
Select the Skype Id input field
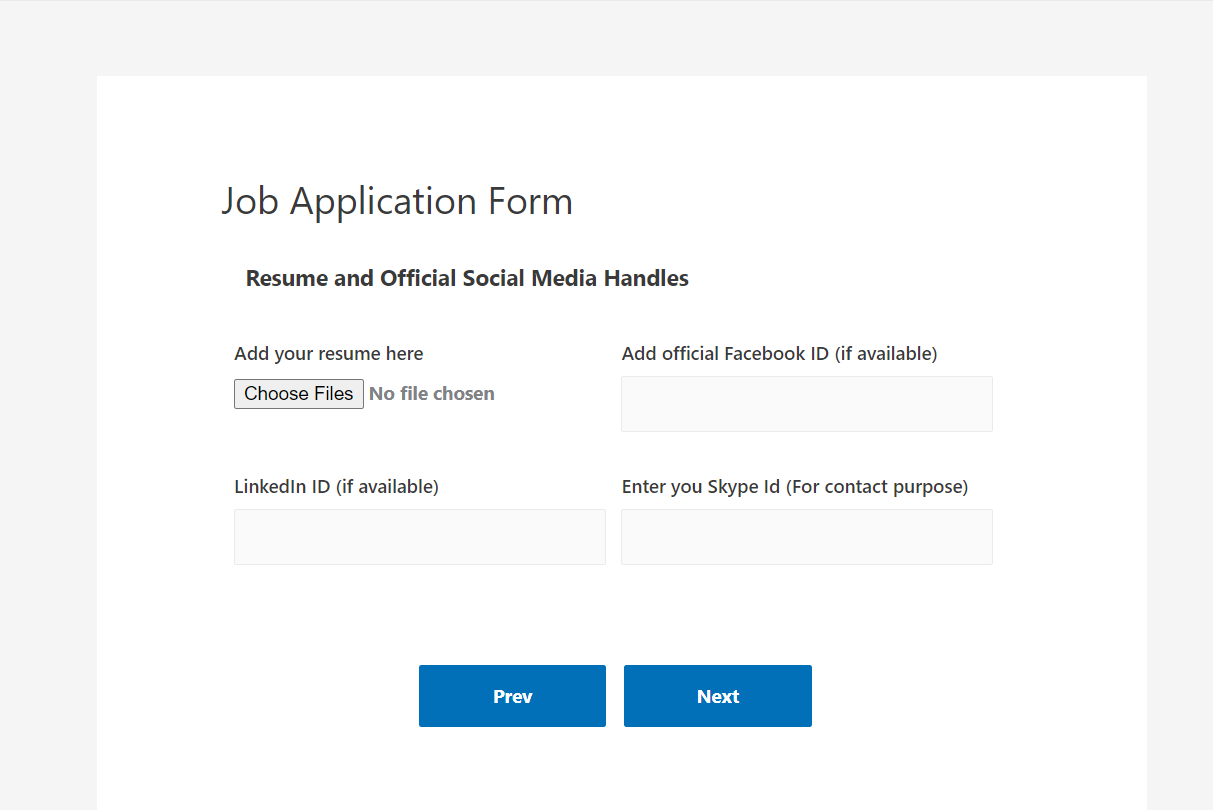[x=806, y=537]
